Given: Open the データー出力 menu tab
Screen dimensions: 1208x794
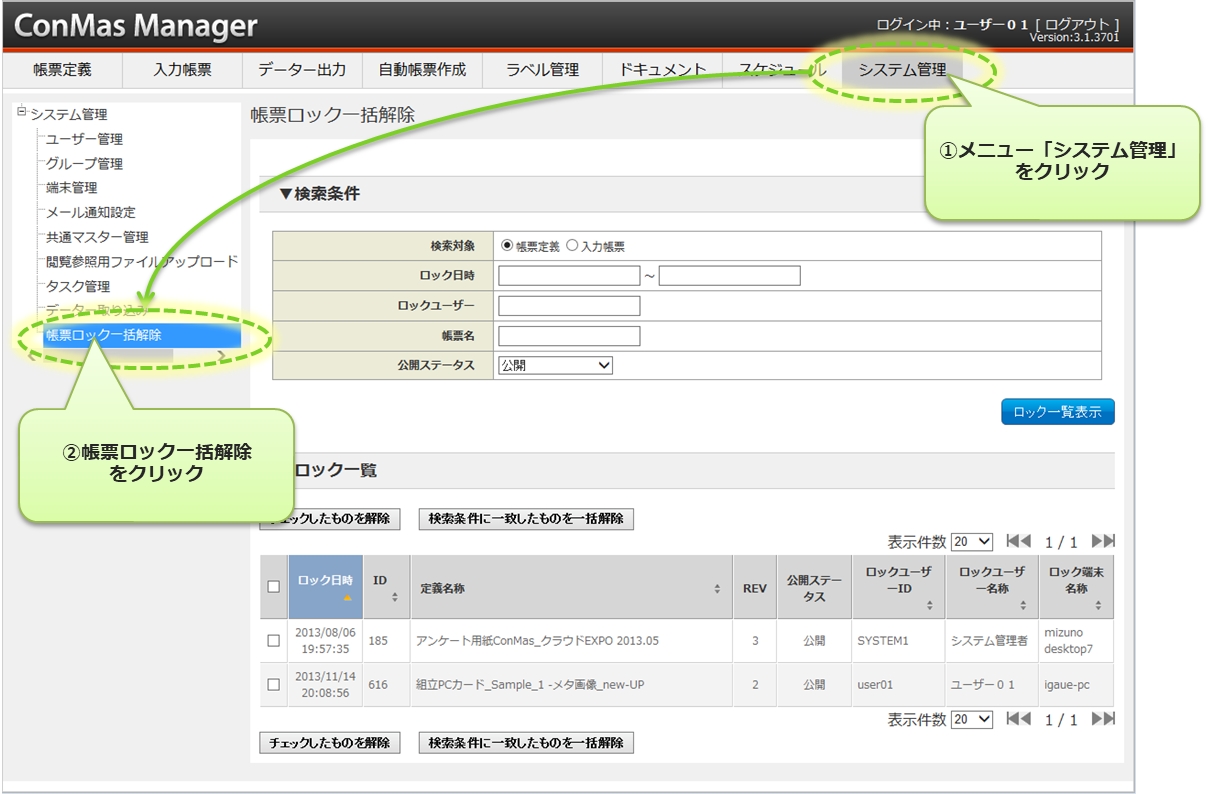Looking at the screenshot, I should [302, 70].
